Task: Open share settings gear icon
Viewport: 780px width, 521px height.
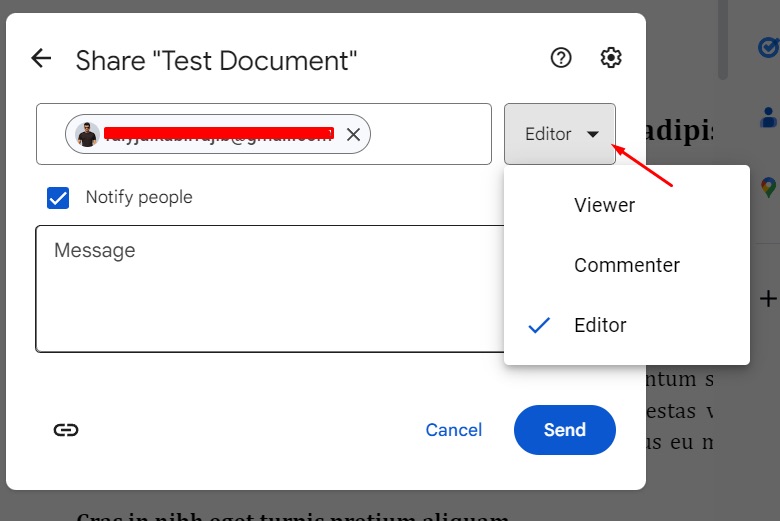Action: click(610, 58)
